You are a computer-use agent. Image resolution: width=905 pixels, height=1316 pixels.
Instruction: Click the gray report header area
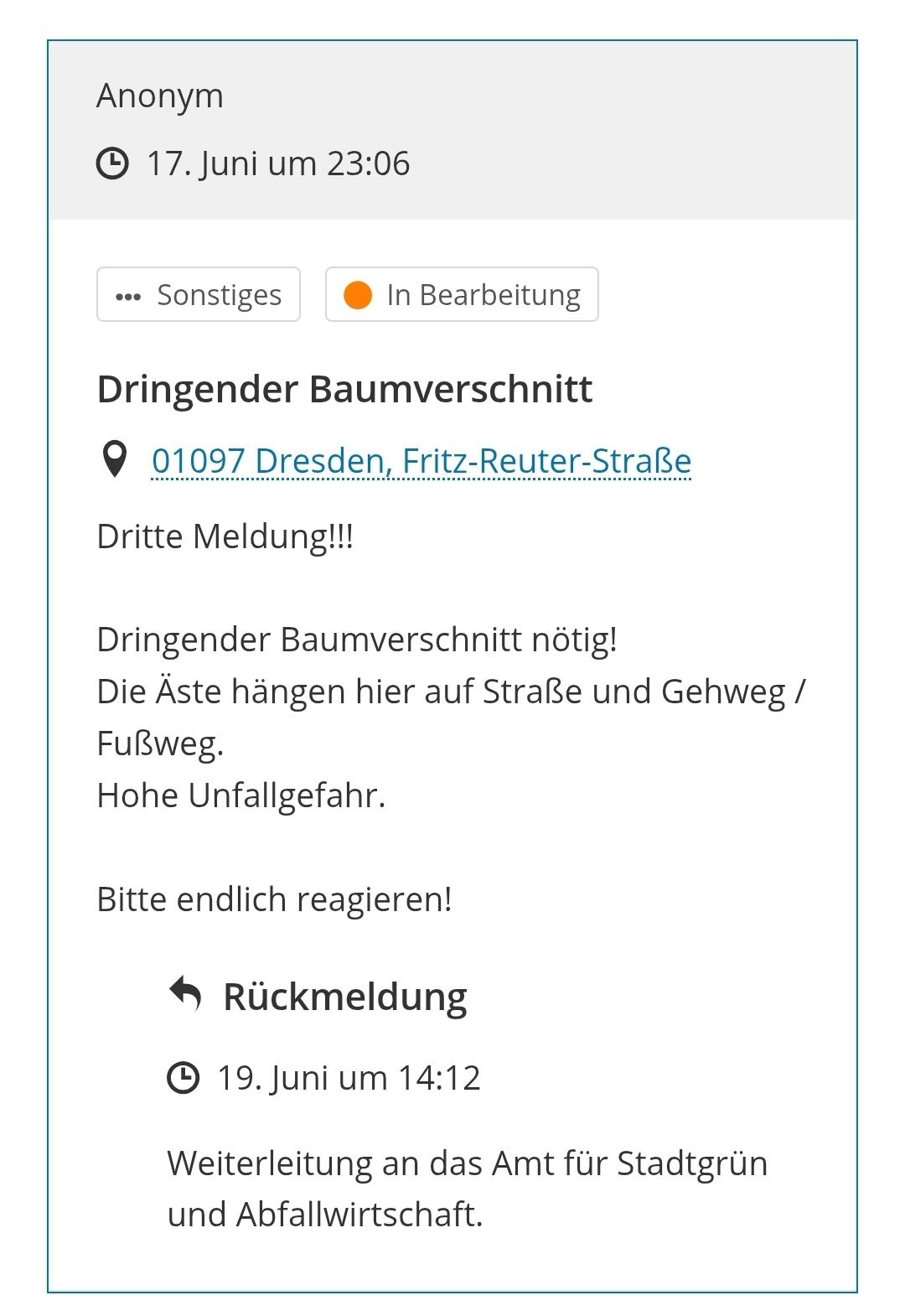[452, 130]
